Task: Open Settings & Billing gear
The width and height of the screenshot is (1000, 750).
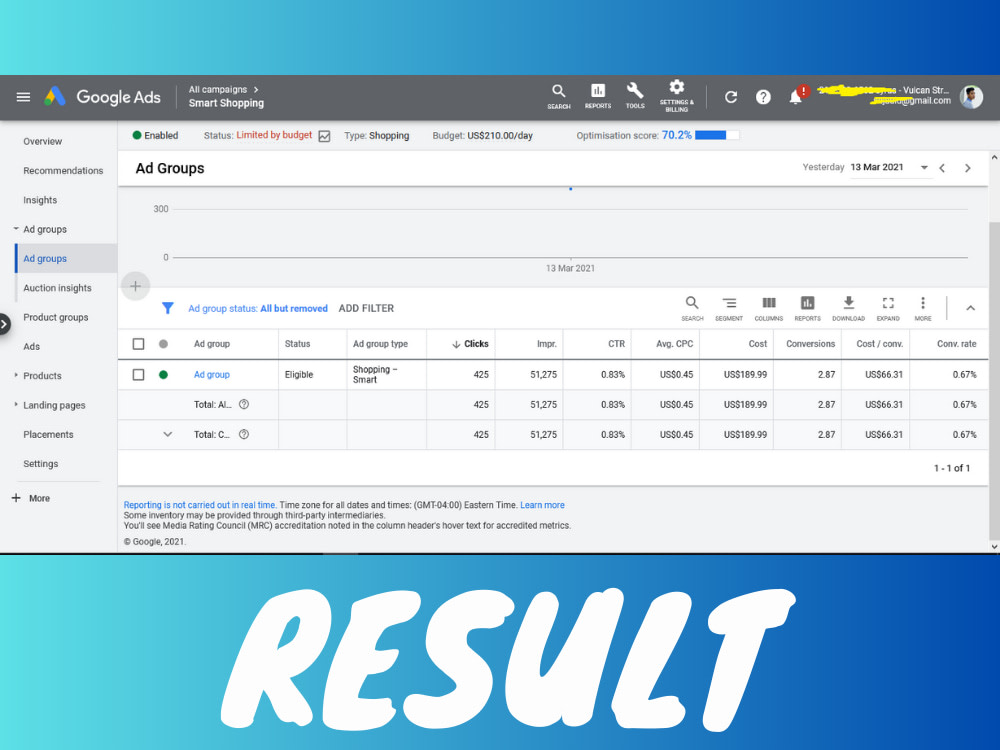Action: click(x=677, y=96)
